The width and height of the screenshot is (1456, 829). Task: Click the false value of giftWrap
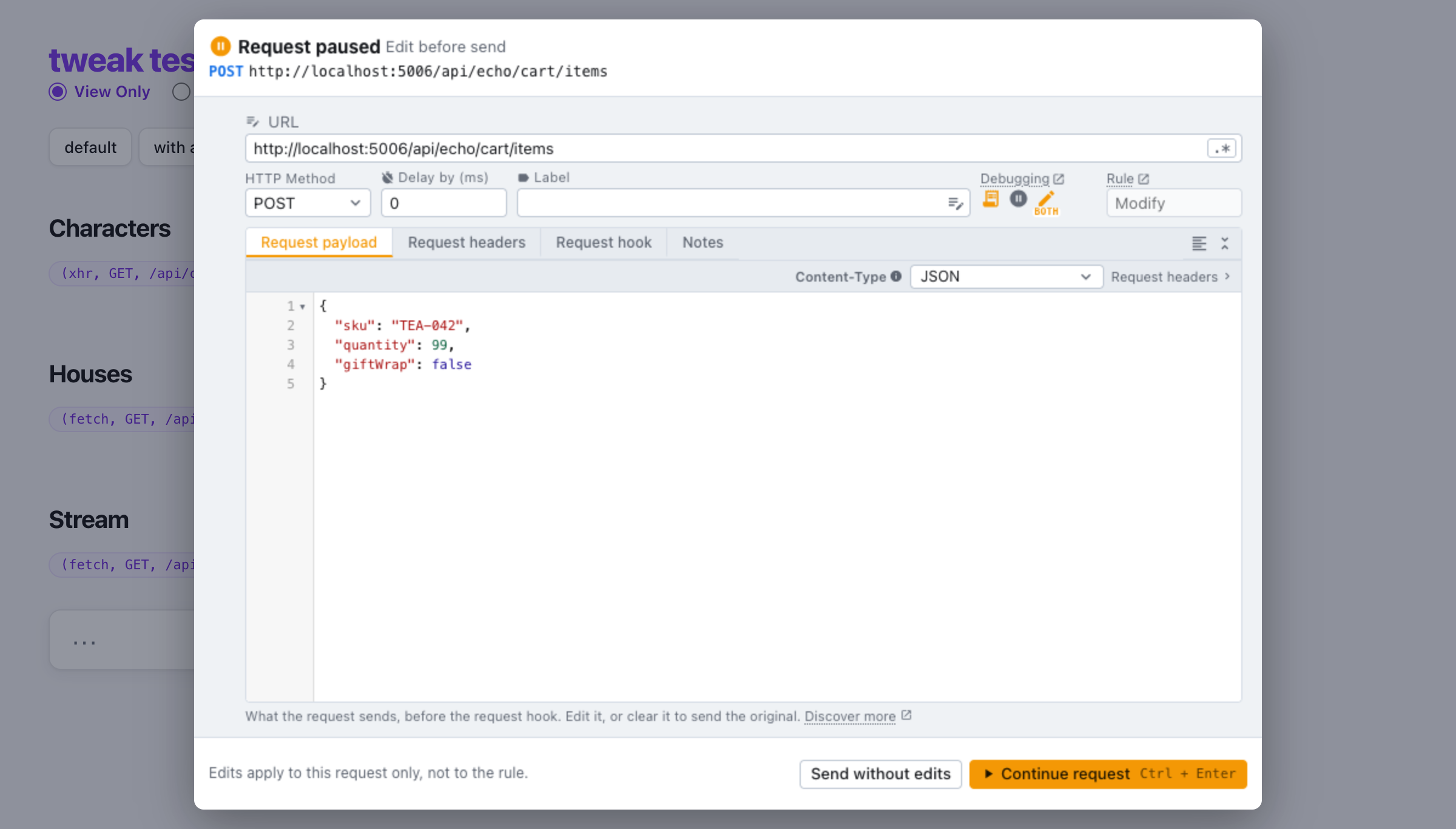tap(451, 364)
